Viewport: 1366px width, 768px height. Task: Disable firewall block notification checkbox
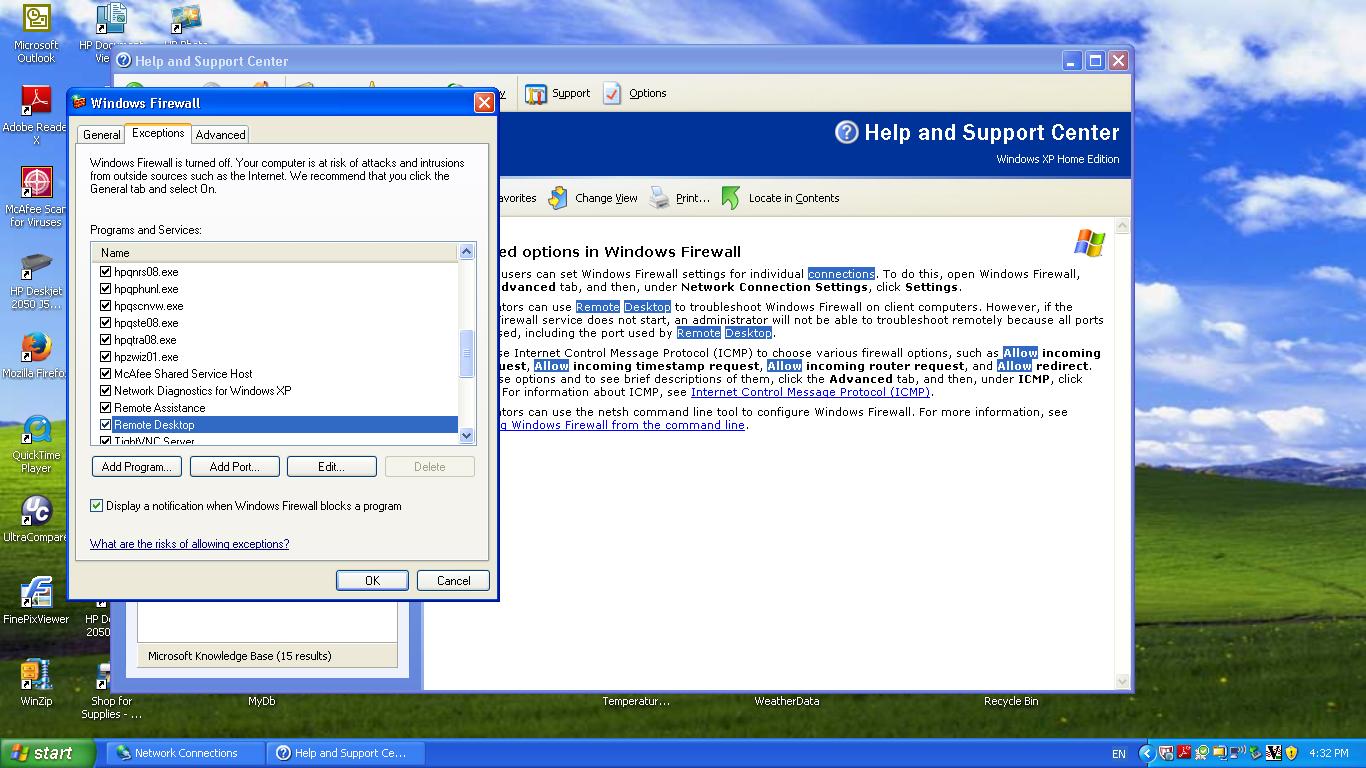(97, 506)
